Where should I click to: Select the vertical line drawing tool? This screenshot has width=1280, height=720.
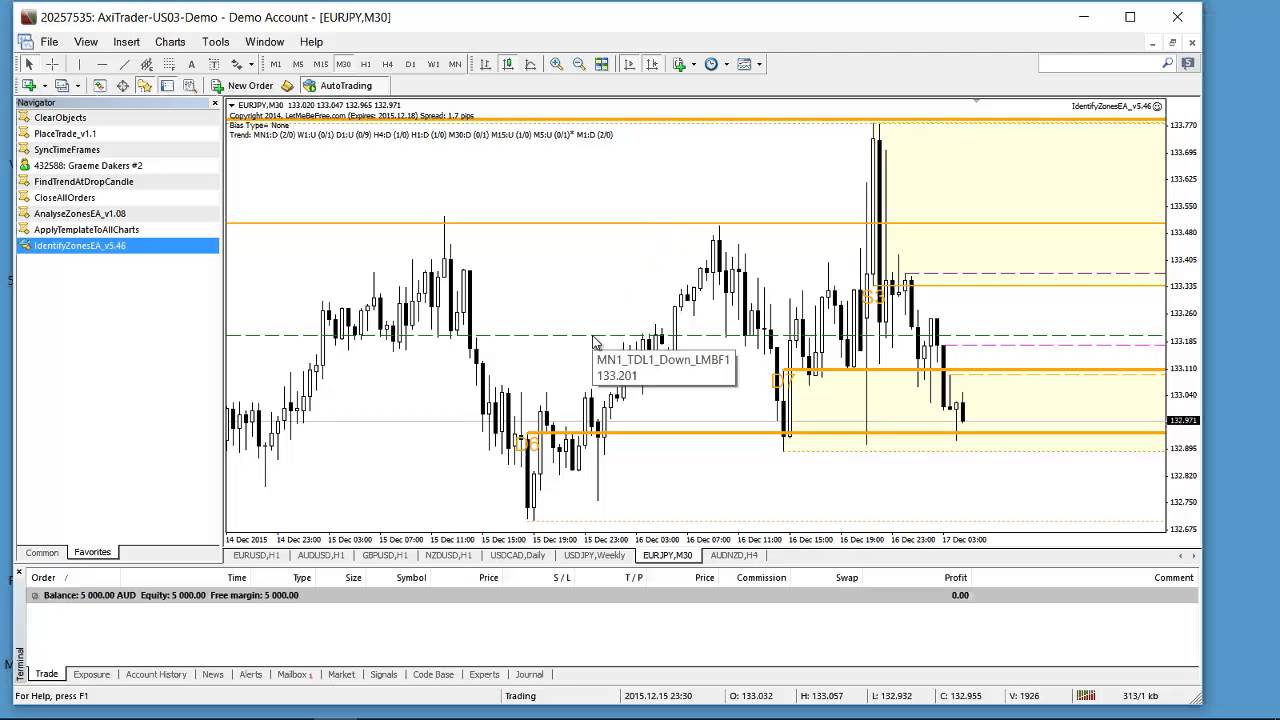pyautogui.click(x=79, y=64)
